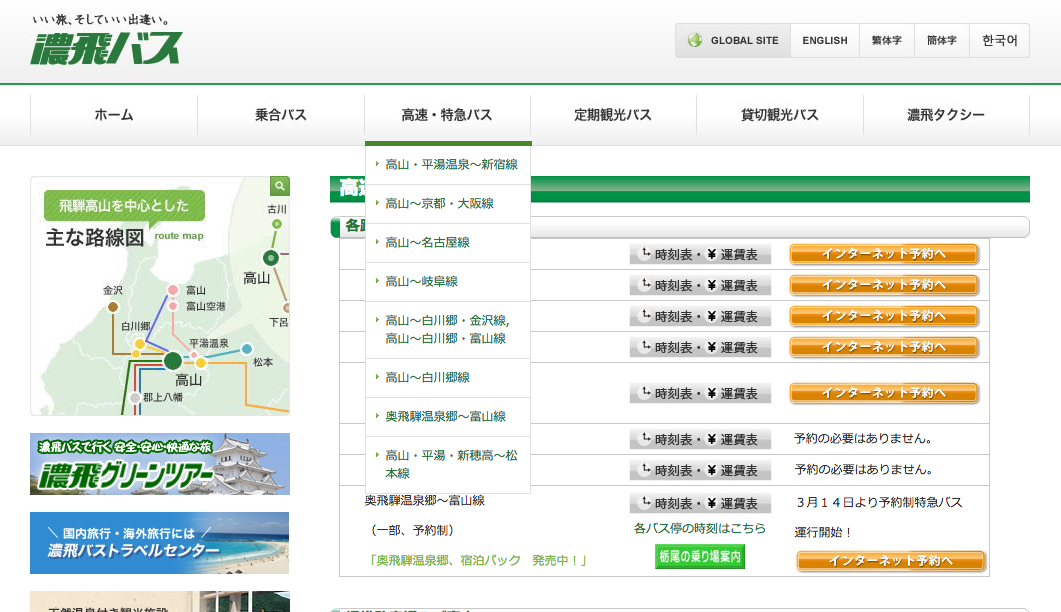Switch language to 繁体字
The height and width of the screenshot is (612, 1061).
(886, 41)
